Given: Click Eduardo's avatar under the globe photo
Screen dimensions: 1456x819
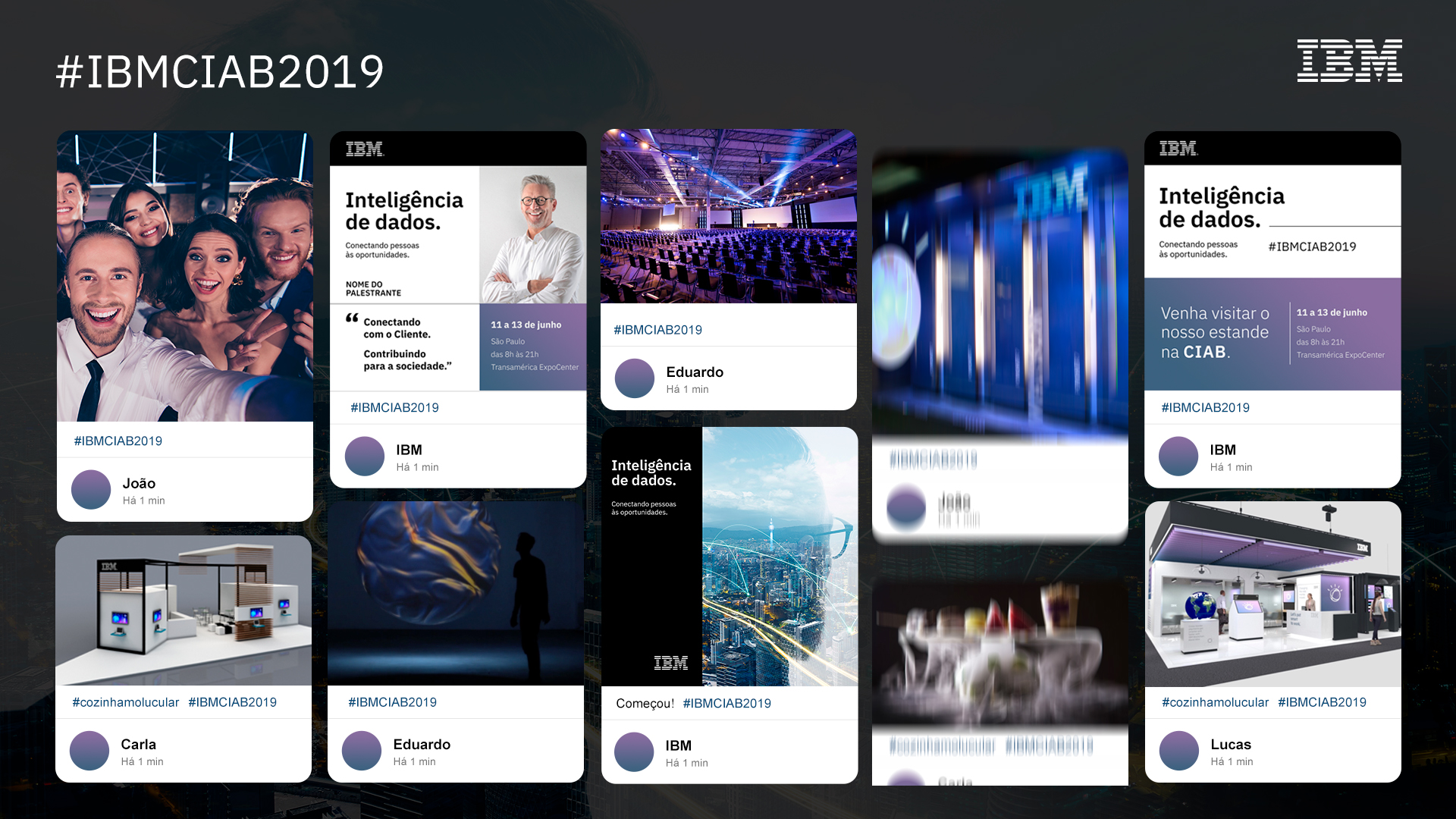Looking at the screenshot, I should (362, 750).
